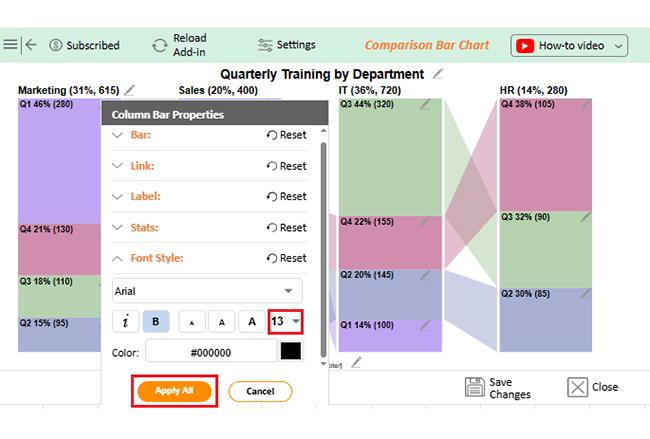Click the Cancel button
The height and width of the screenshot is (439, 650).
tap(260, 391)
